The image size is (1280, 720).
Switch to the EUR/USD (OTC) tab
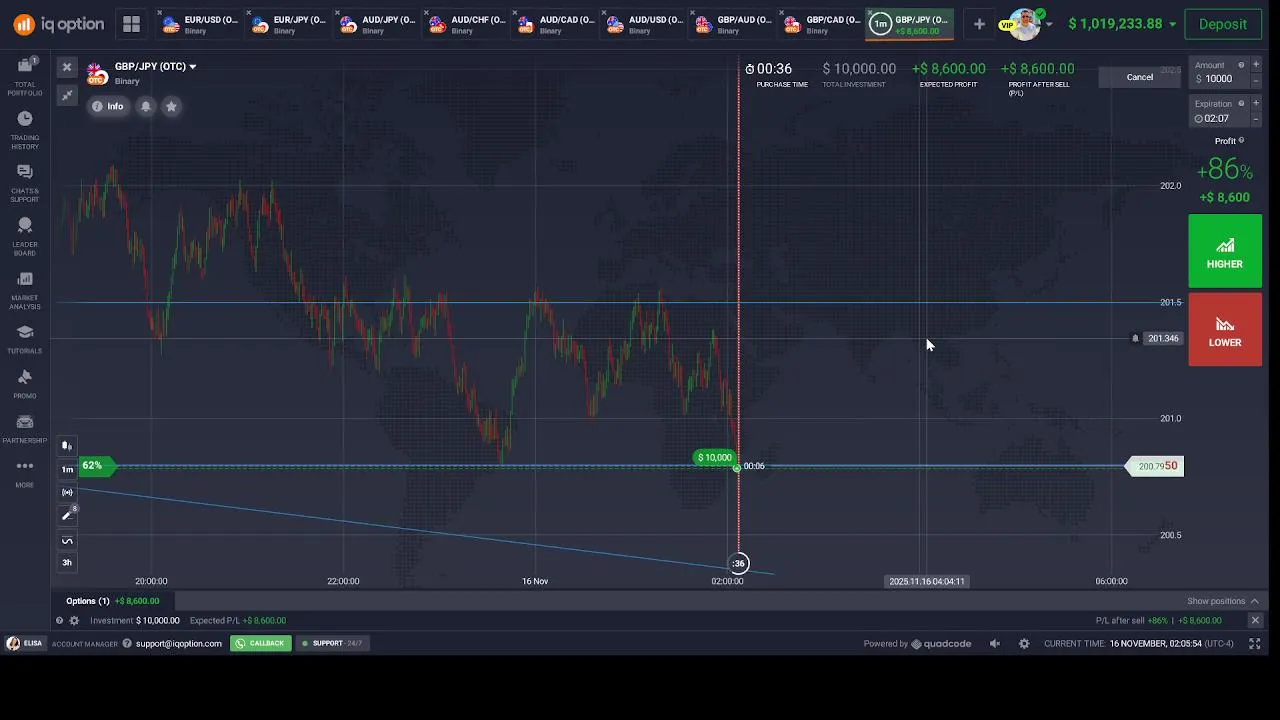(x=200, y=24)
